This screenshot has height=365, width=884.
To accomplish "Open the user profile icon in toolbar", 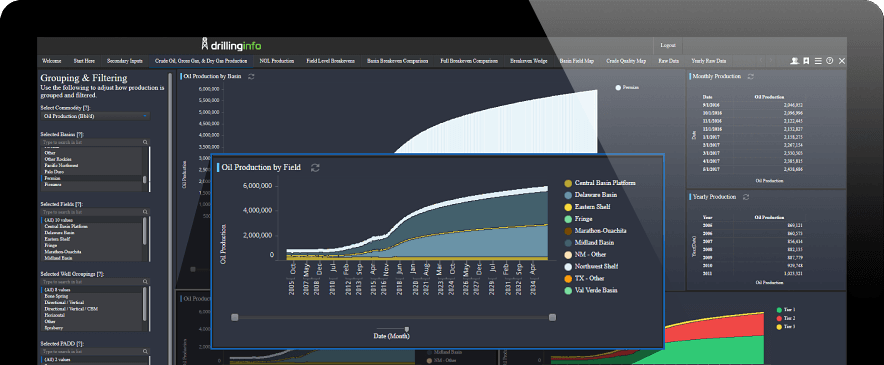I will pos(794,61).
